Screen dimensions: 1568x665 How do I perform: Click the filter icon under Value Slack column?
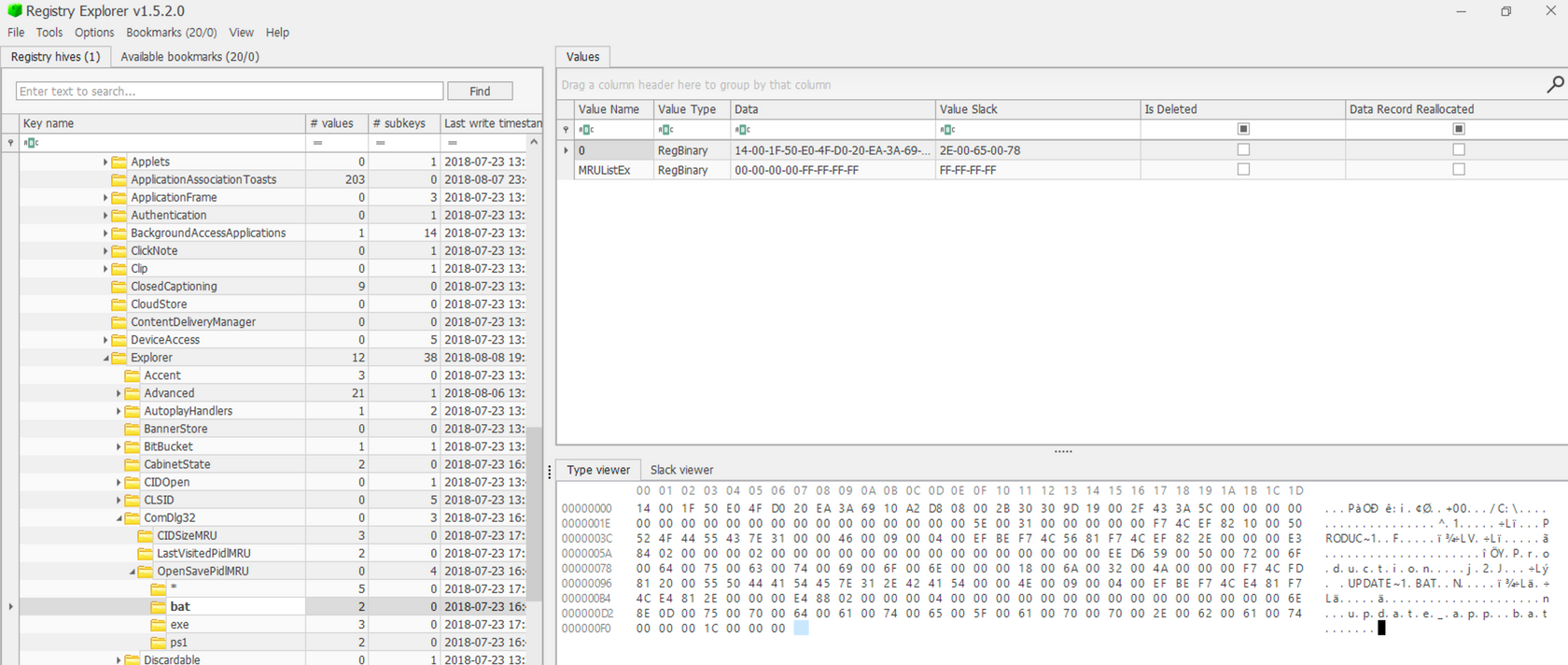(947, 130)
